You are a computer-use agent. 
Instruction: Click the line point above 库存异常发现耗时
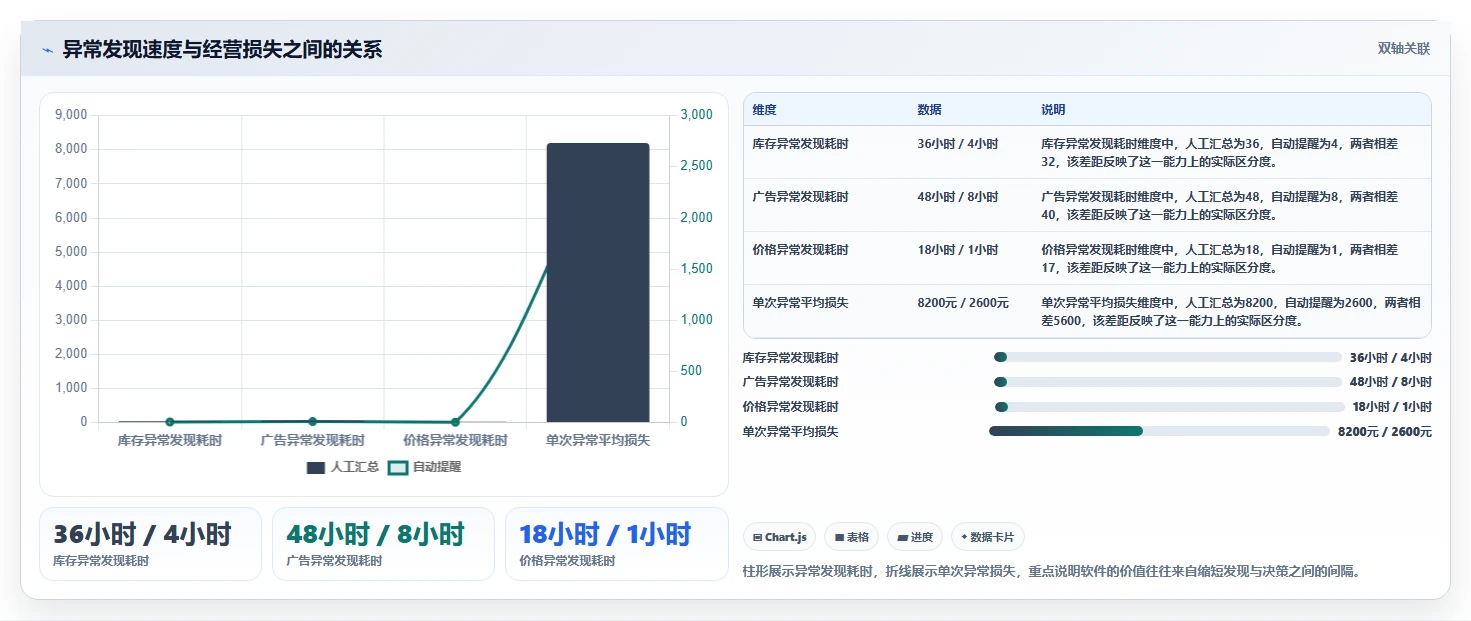click(170, 422)
